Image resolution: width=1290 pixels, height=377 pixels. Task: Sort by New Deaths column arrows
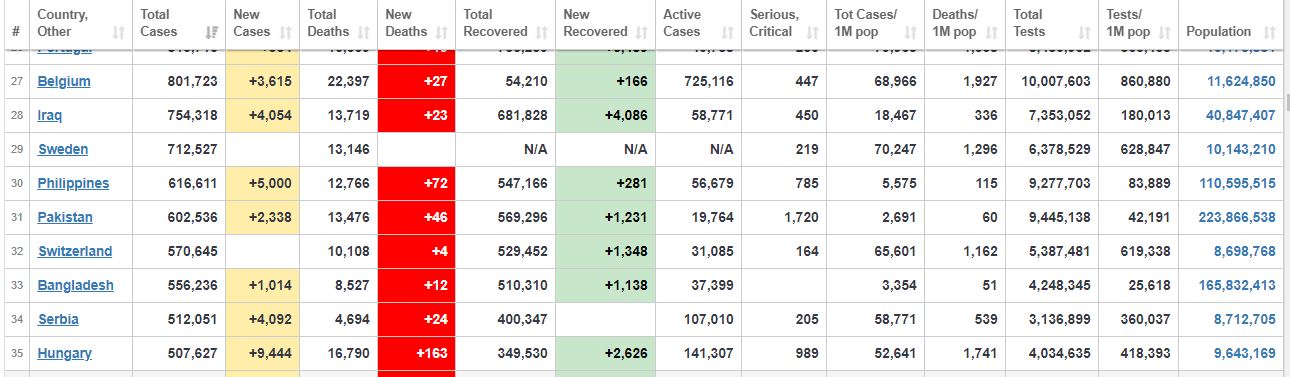pos(440,33)
